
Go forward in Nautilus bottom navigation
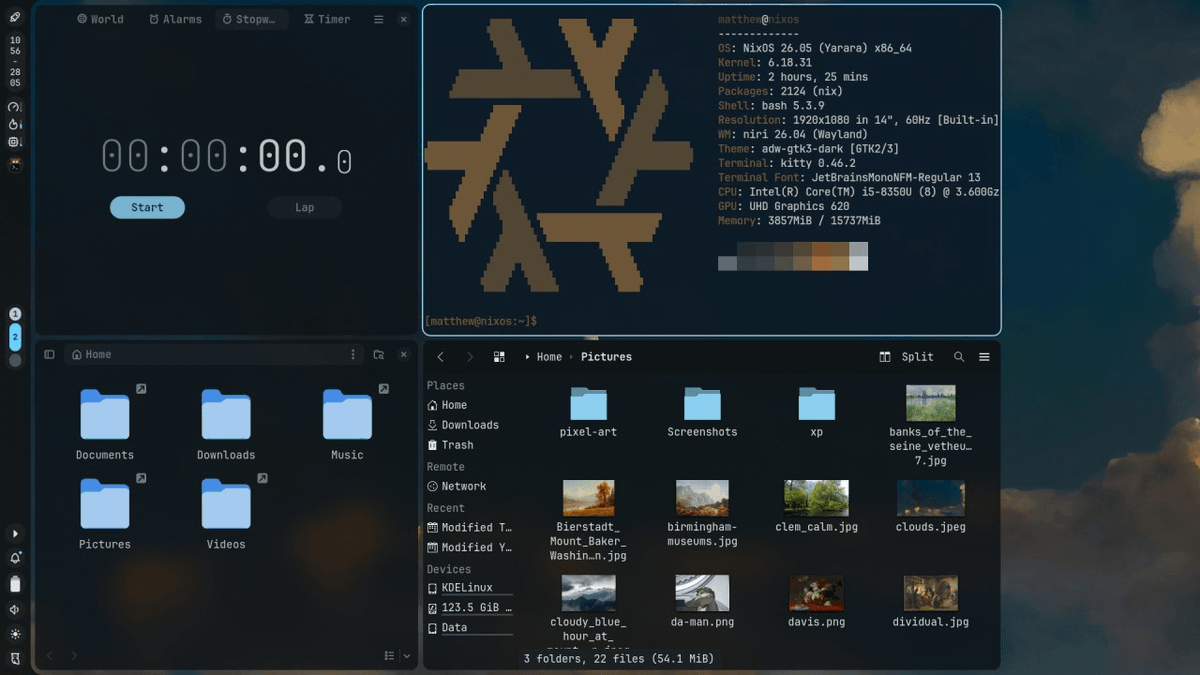74,656
